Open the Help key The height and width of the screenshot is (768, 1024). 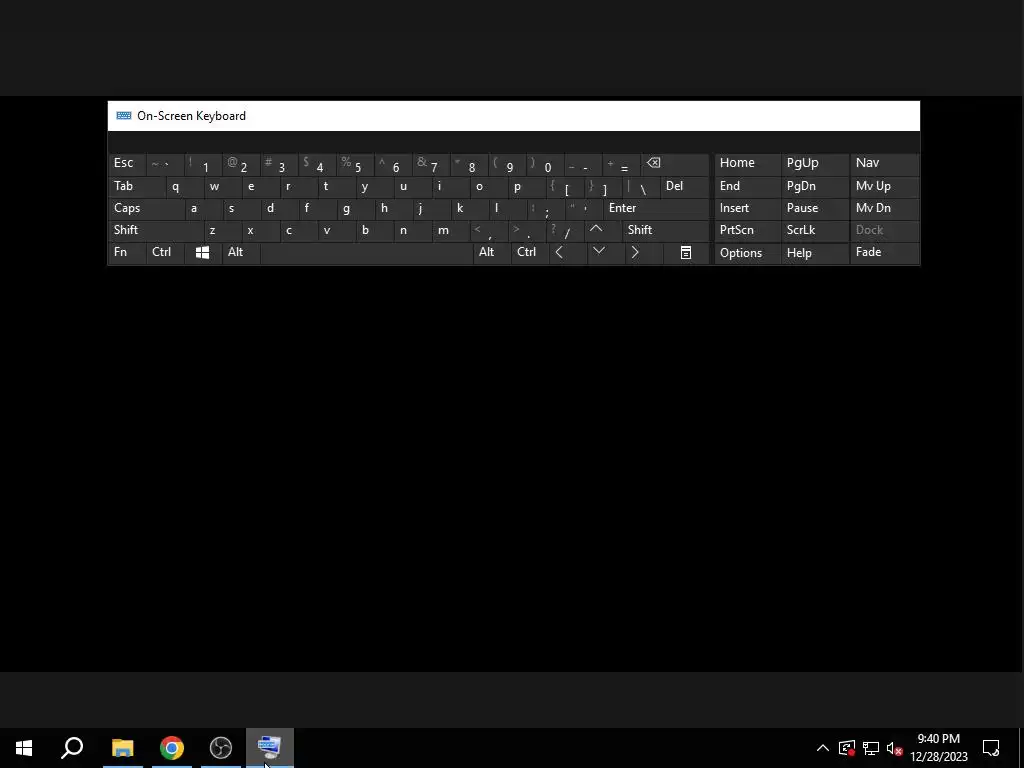coord(815,253)
